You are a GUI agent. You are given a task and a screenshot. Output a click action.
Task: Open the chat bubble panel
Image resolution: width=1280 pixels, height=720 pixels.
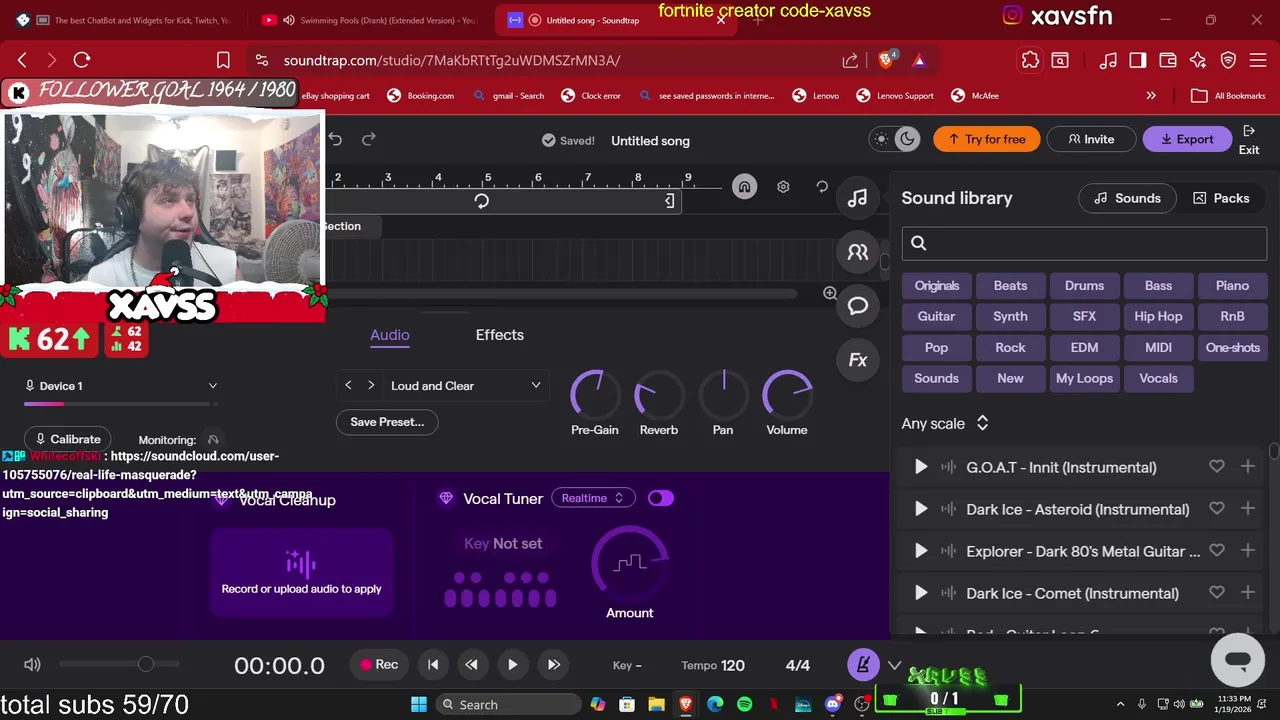point(858,306)
